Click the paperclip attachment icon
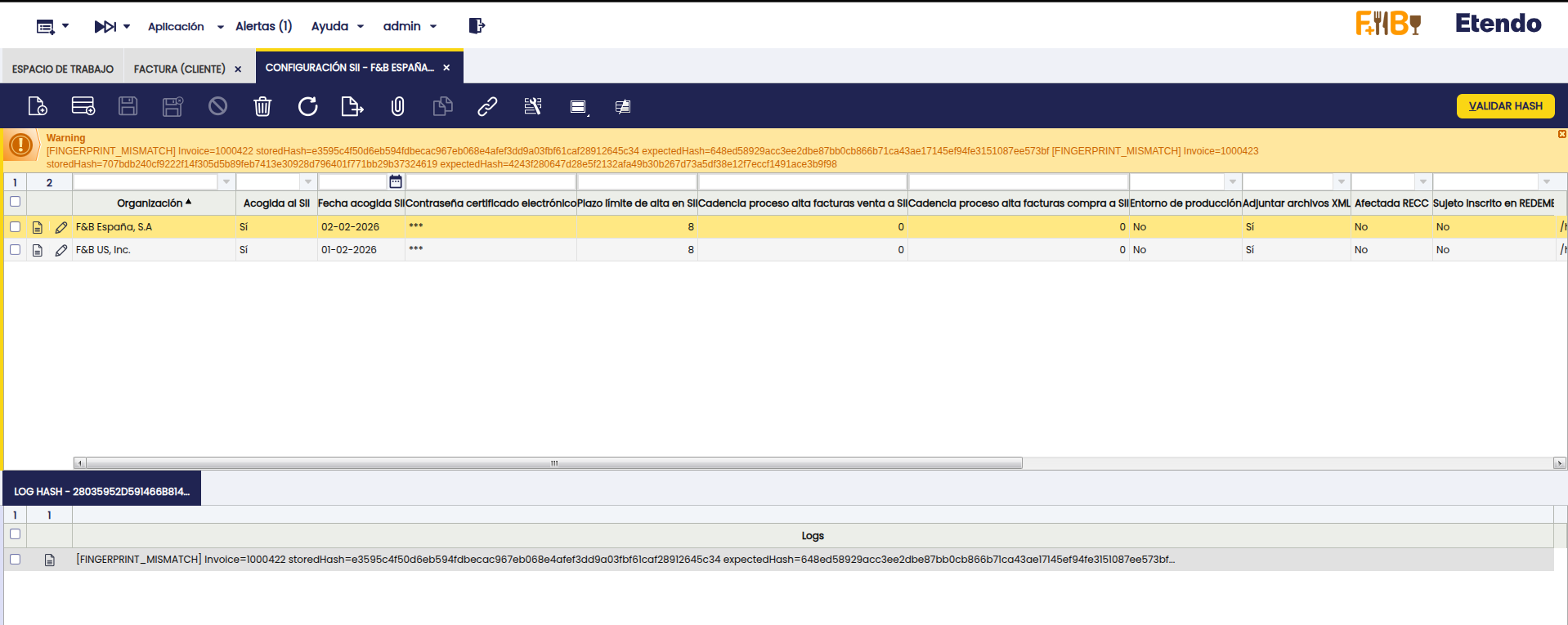The image size is (1568, 625). click(x=397, y=106)
